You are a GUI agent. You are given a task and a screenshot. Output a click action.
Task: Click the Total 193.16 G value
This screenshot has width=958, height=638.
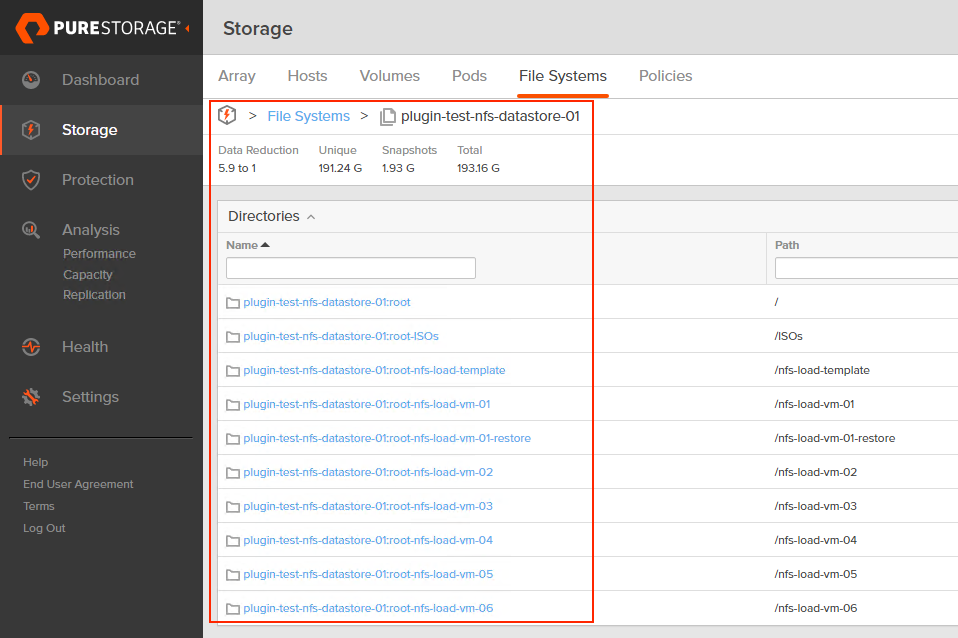[478, 168]
